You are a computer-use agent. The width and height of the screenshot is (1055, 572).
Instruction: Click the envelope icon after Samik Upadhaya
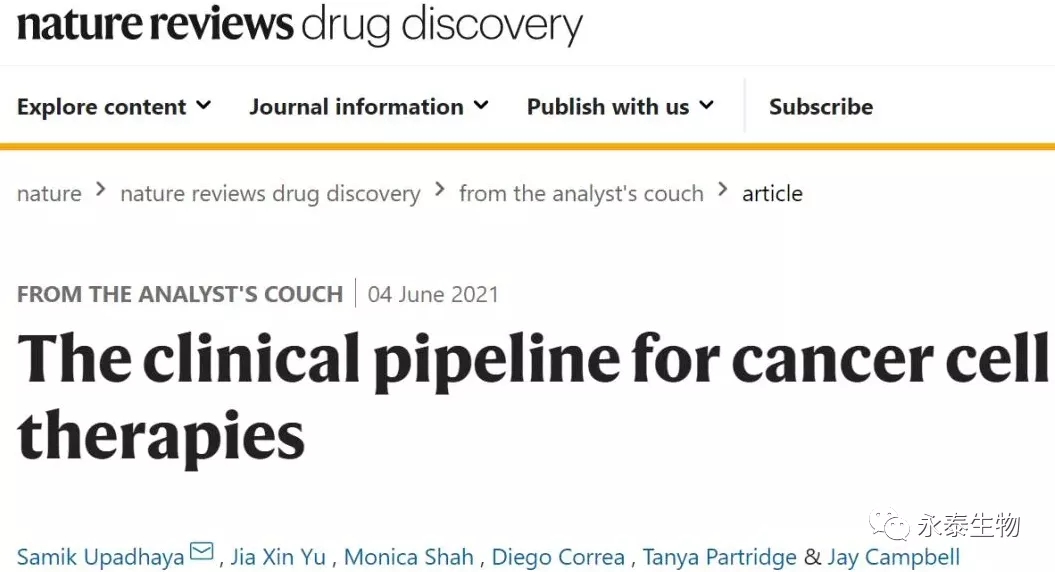coord(202,552)
